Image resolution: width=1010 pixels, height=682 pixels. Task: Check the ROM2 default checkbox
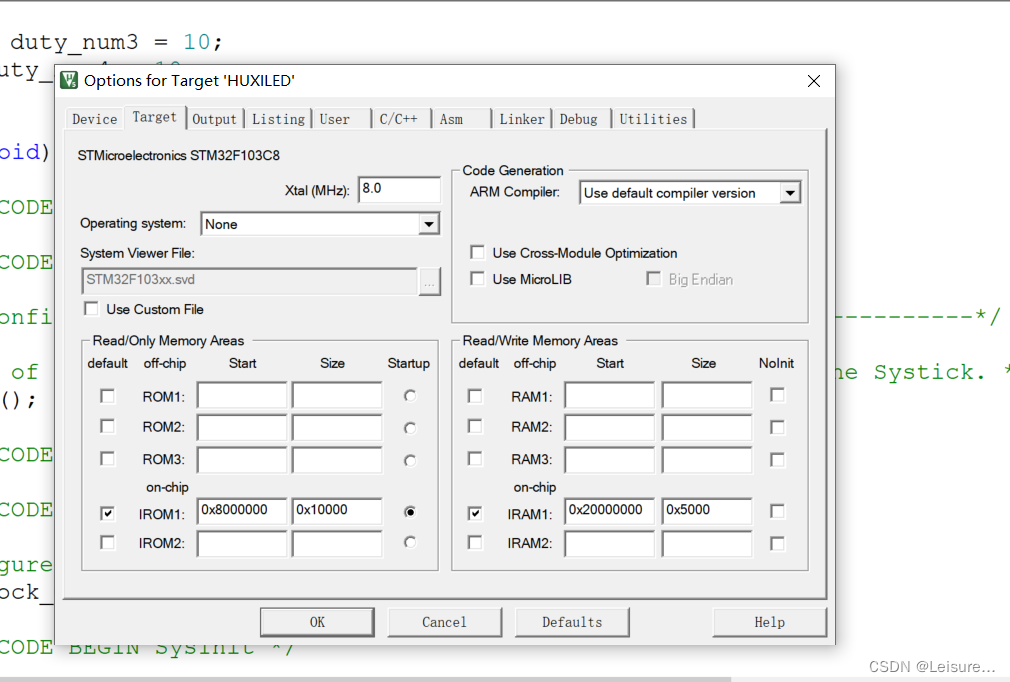[x=108, y=426]
